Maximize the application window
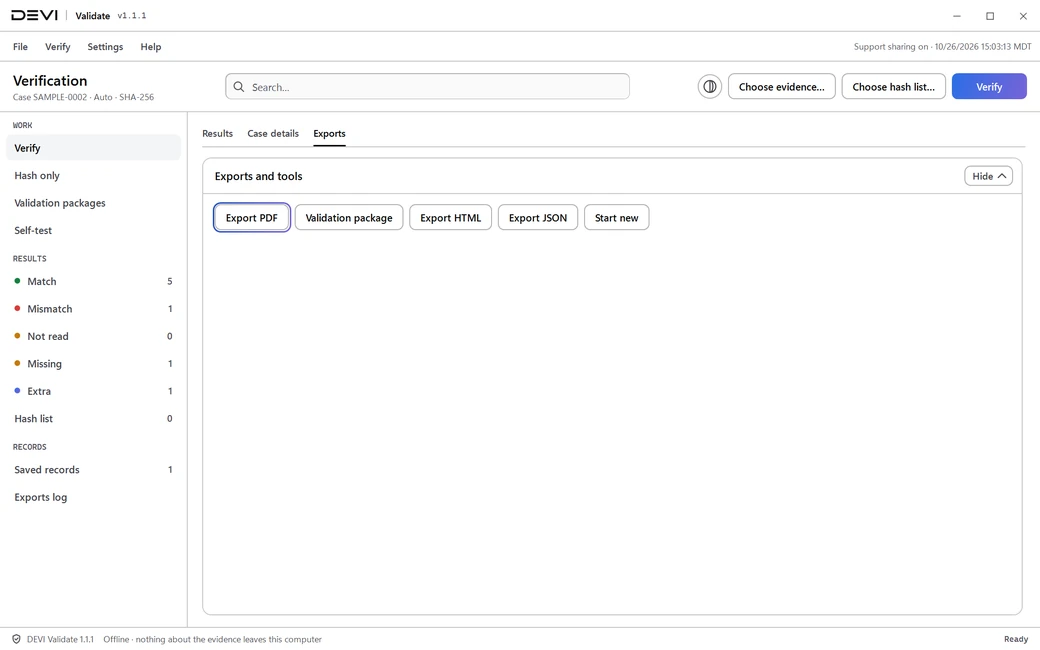1040x650 pixels. (x=990, y=16)
